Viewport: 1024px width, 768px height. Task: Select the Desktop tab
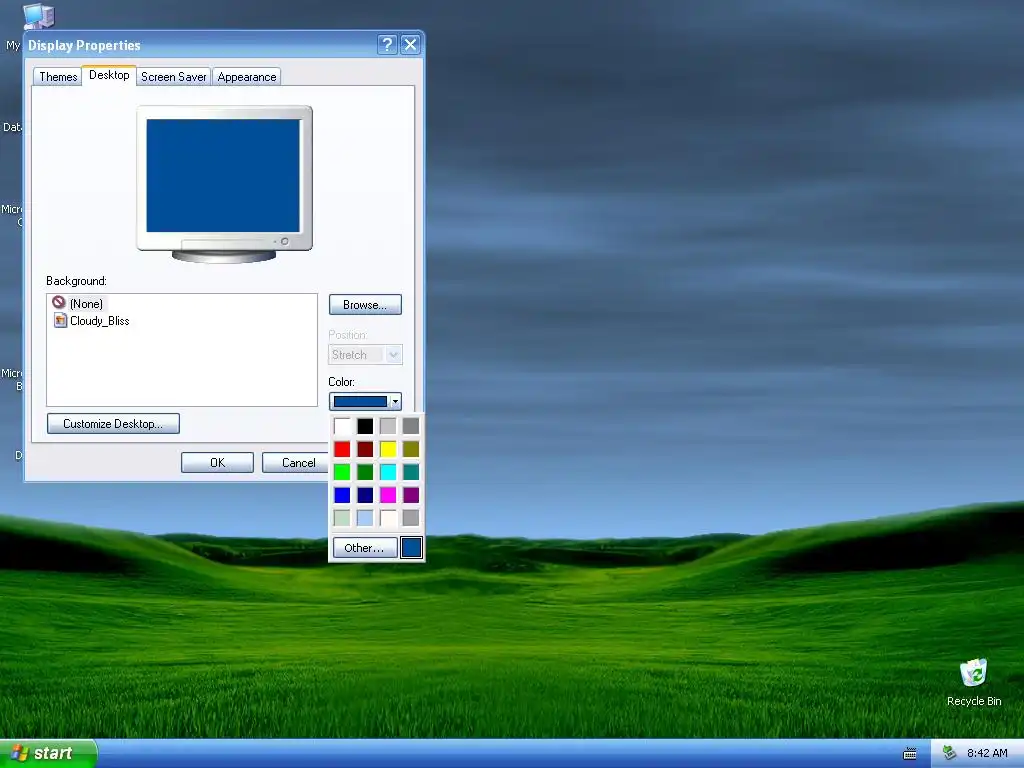tap(109, 75)
